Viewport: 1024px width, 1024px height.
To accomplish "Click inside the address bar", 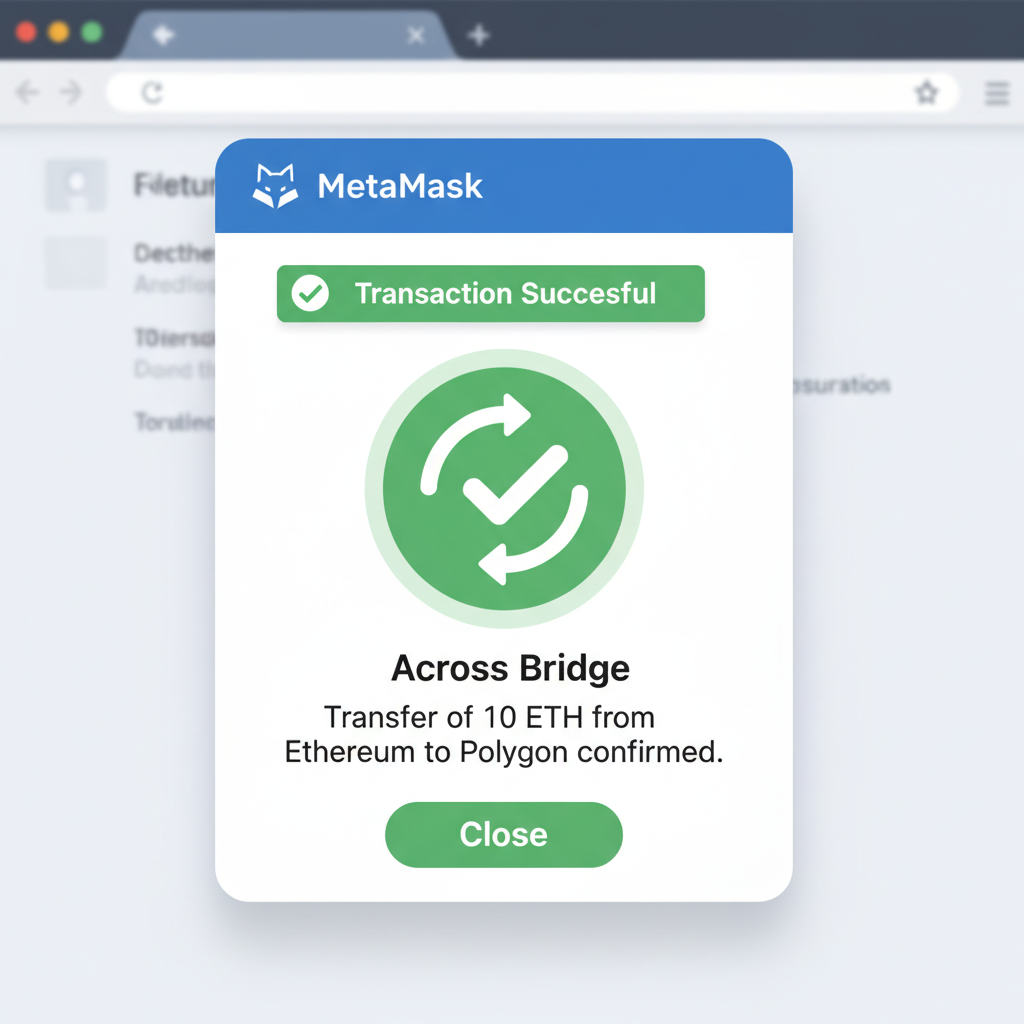I will [x=500, y=92].
